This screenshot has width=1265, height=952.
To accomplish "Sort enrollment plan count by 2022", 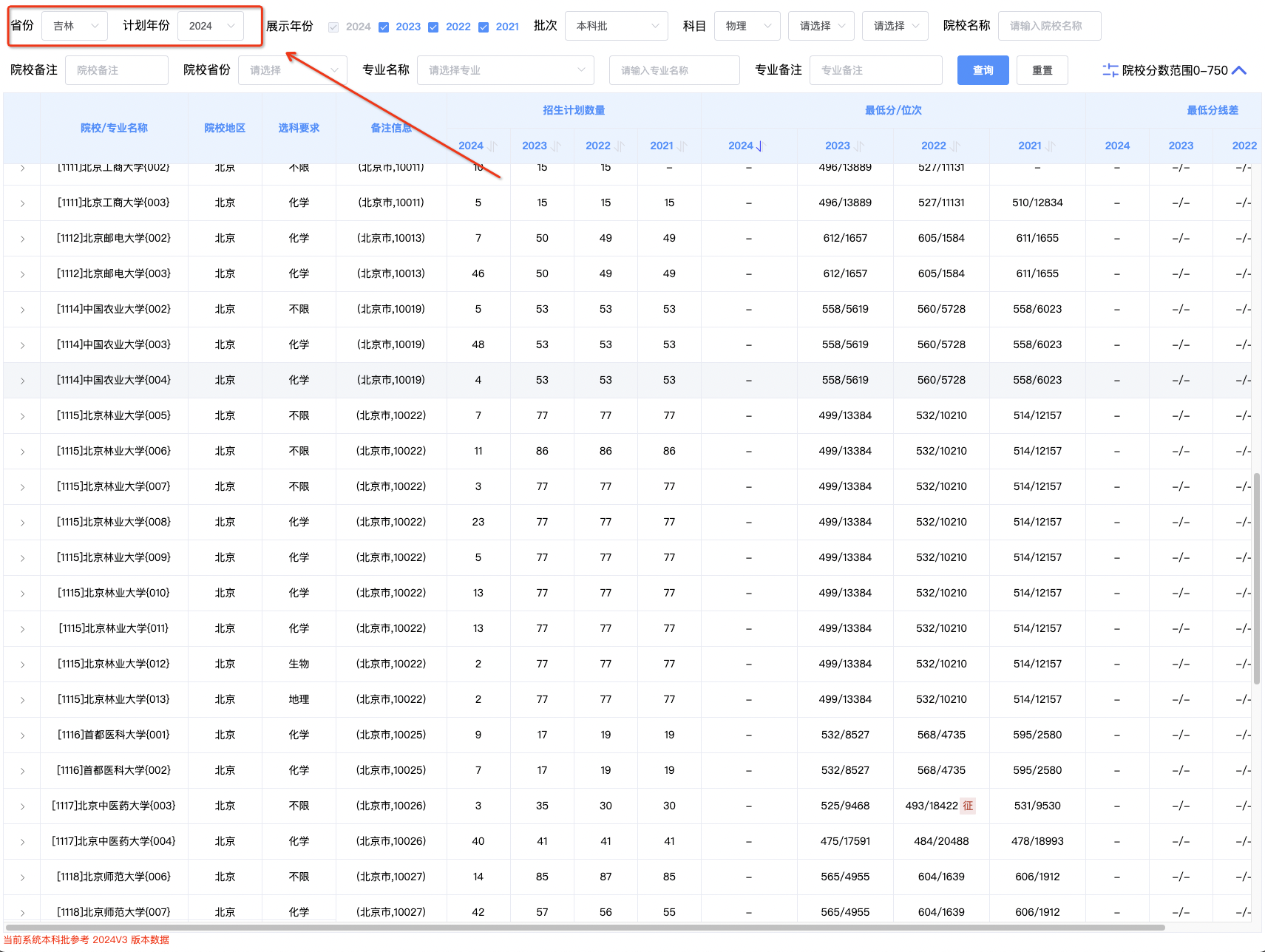I will tap(620, 146).
